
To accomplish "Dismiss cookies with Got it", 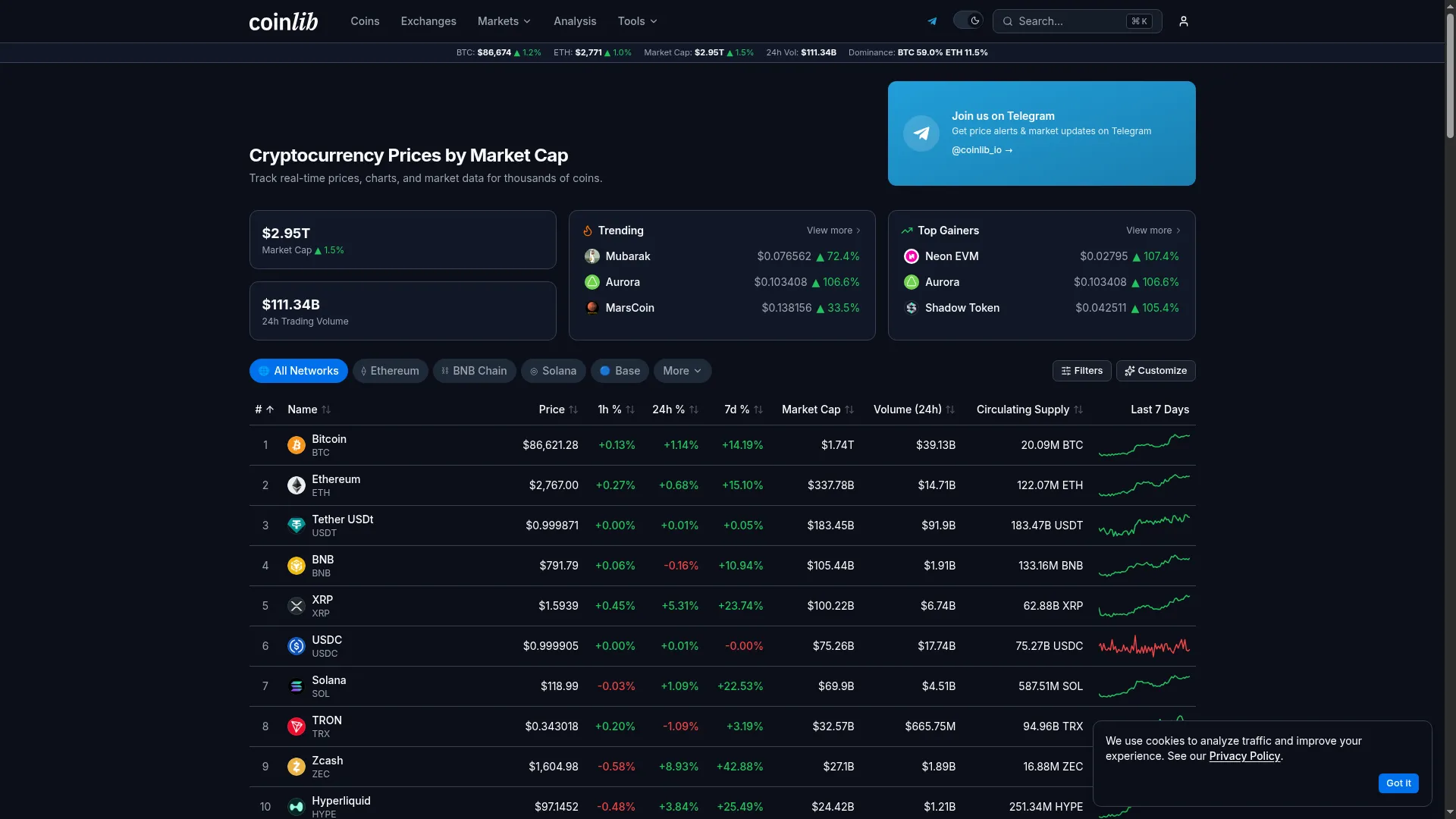I will 1398,783.
